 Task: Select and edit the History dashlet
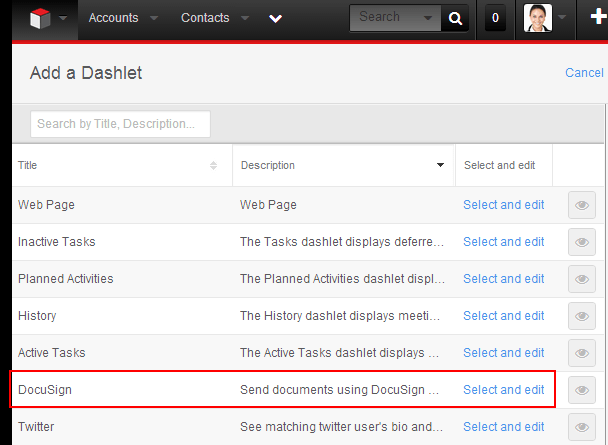coord(504,316)
